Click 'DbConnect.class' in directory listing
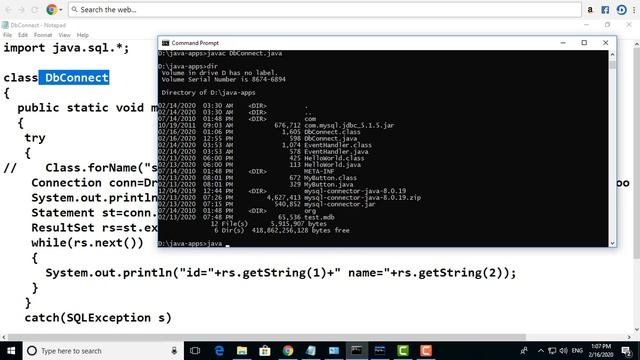640x360 pixels. coord(332,132)
